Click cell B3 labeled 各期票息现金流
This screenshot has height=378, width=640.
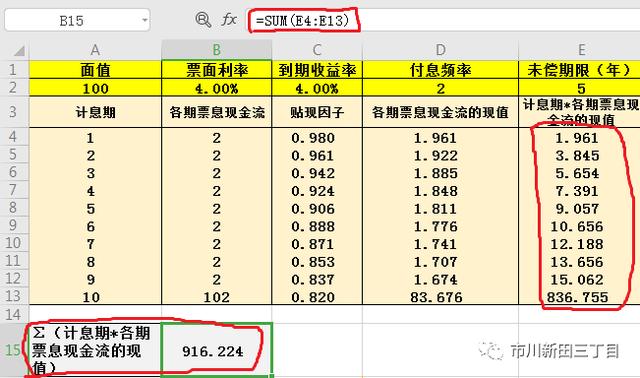coord(217,112)
